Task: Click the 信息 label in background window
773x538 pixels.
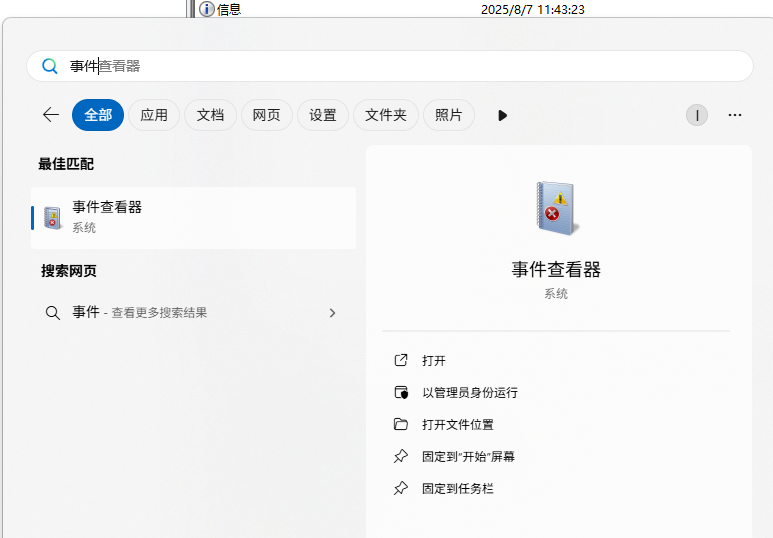Action: (x=229, y=9)
